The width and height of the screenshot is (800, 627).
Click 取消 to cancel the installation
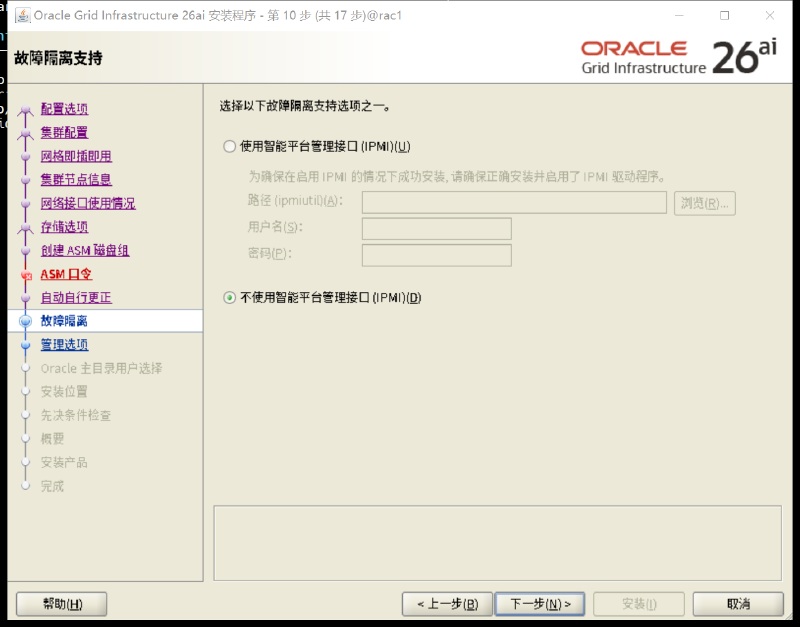(x=738, y=604)
